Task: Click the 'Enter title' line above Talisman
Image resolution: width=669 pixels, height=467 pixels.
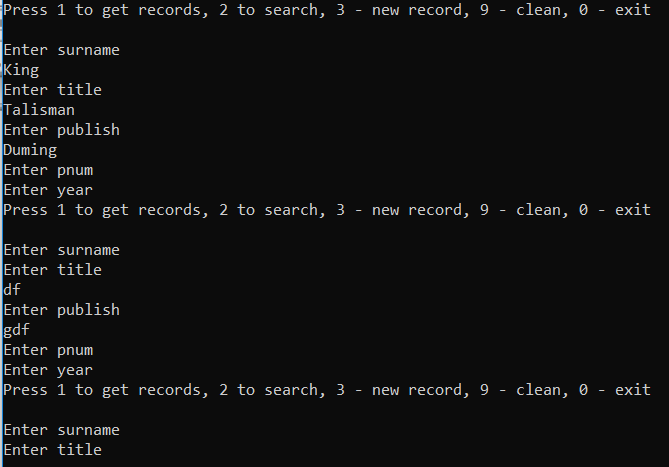Action: point(52,90)
